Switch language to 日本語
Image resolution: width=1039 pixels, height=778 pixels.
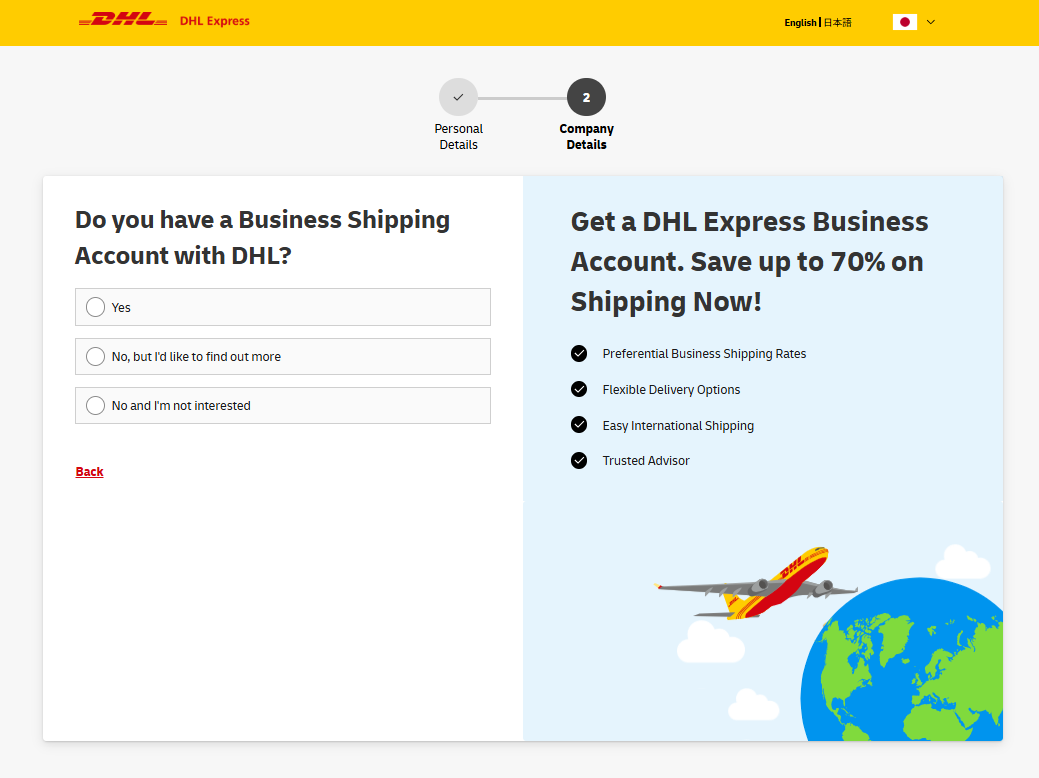(x=838, y=23)
